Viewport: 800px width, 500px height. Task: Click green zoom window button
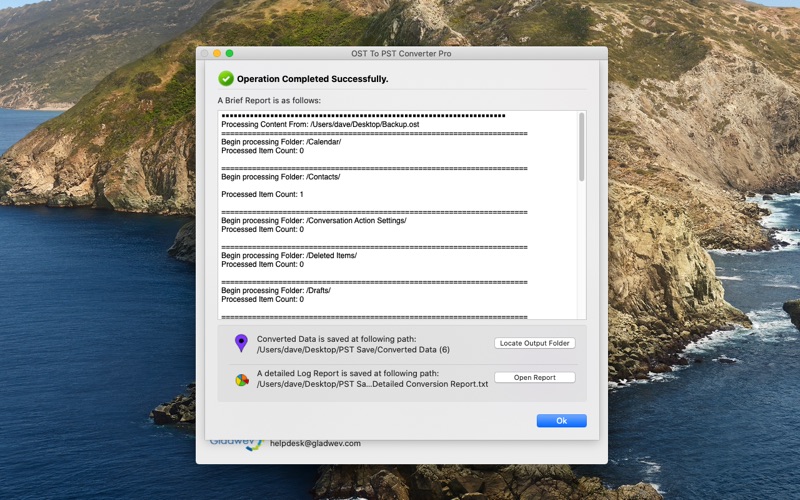click(x=230, y=53)
